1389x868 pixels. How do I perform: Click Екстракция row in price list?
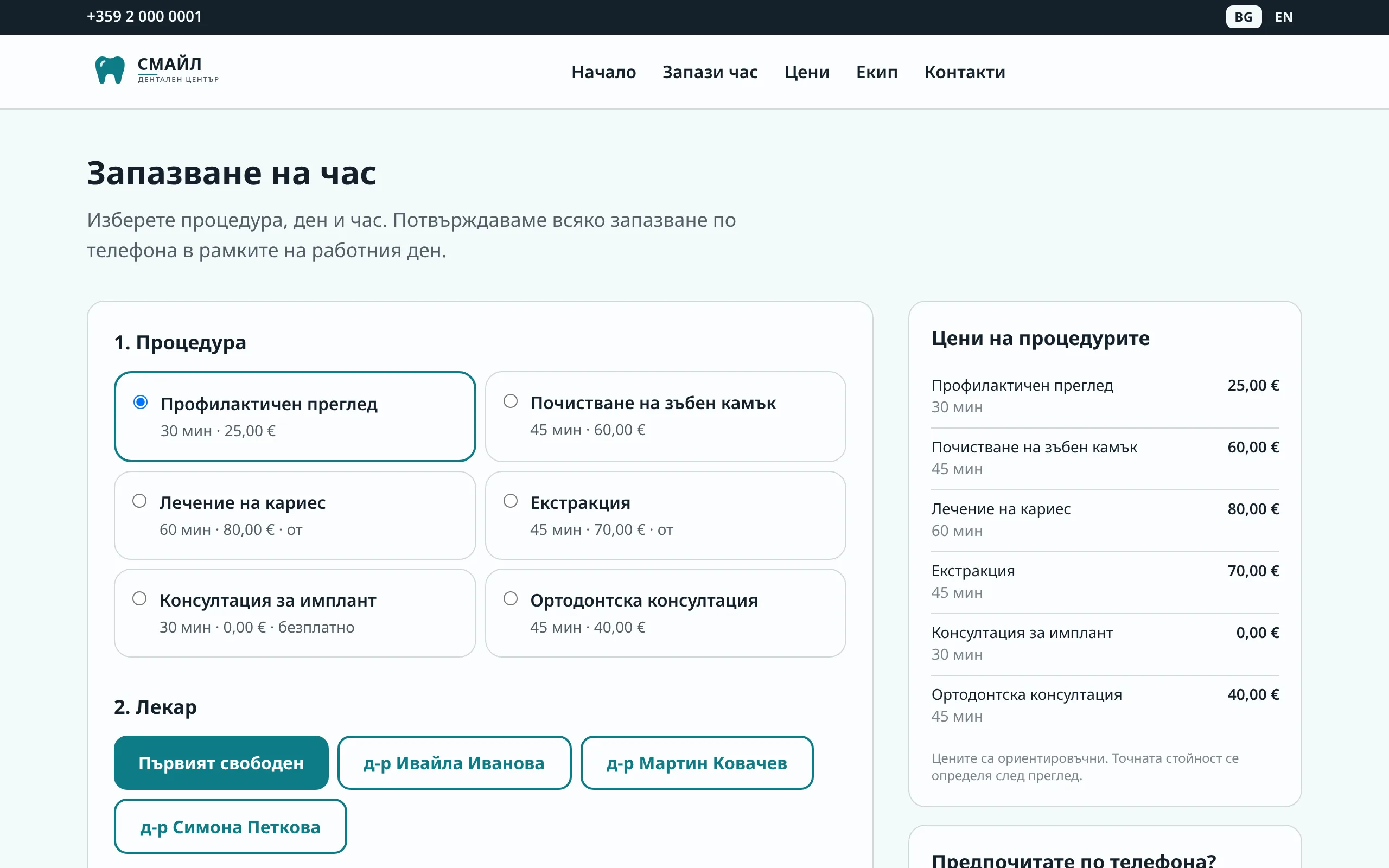click(x=1105, y=582)
